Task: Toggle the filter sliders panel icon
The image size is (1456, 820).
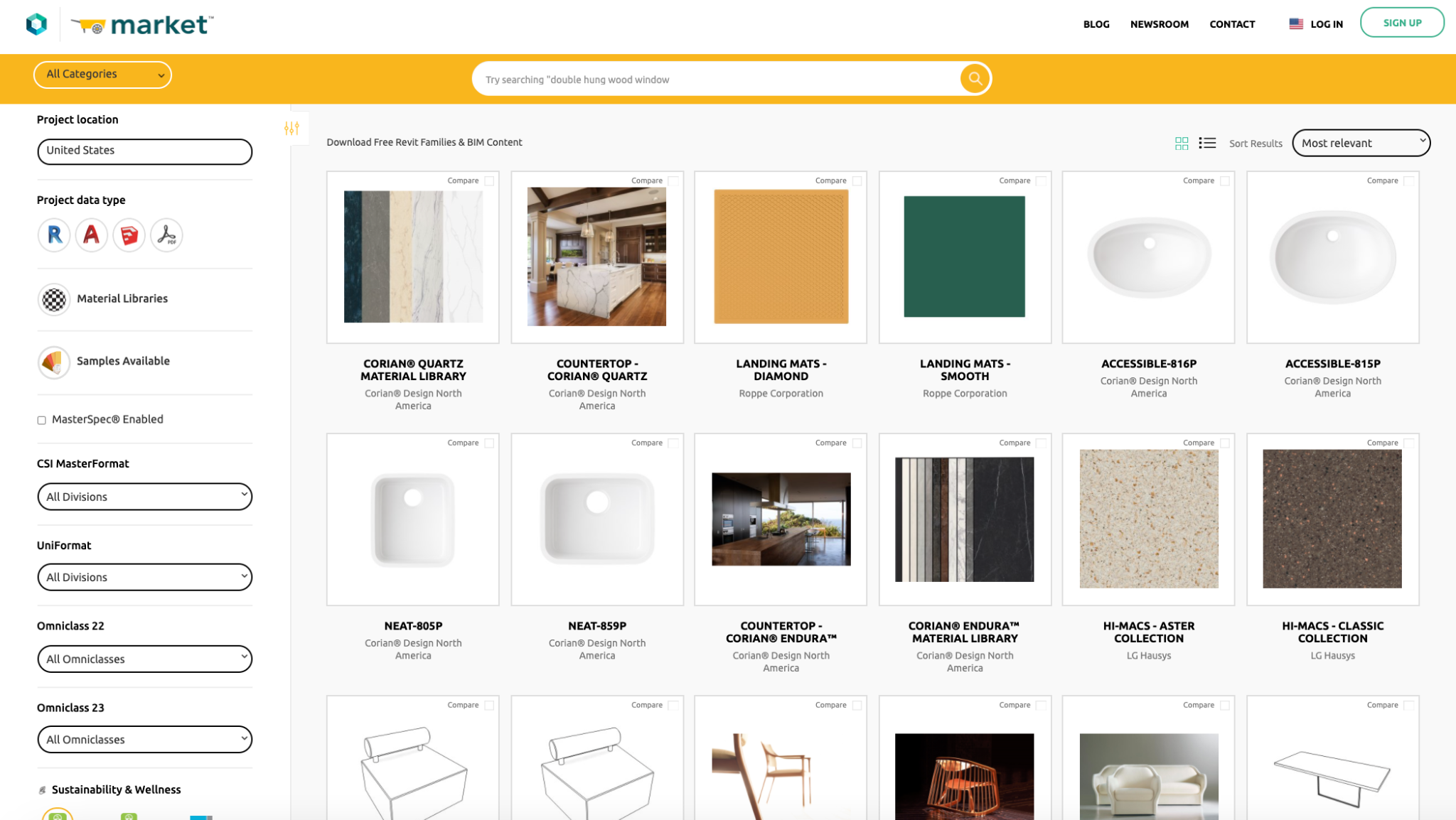Action: click(291, 129)
